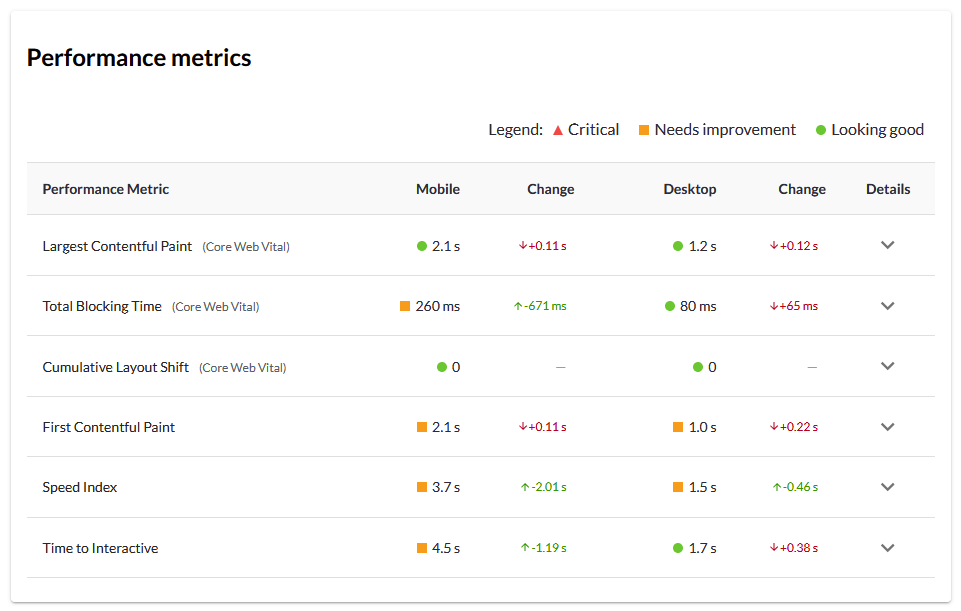The width and height of the screenshot is (961, 611).
Task: Click the orange Needs improvement legend square
Action: (643, 128)
